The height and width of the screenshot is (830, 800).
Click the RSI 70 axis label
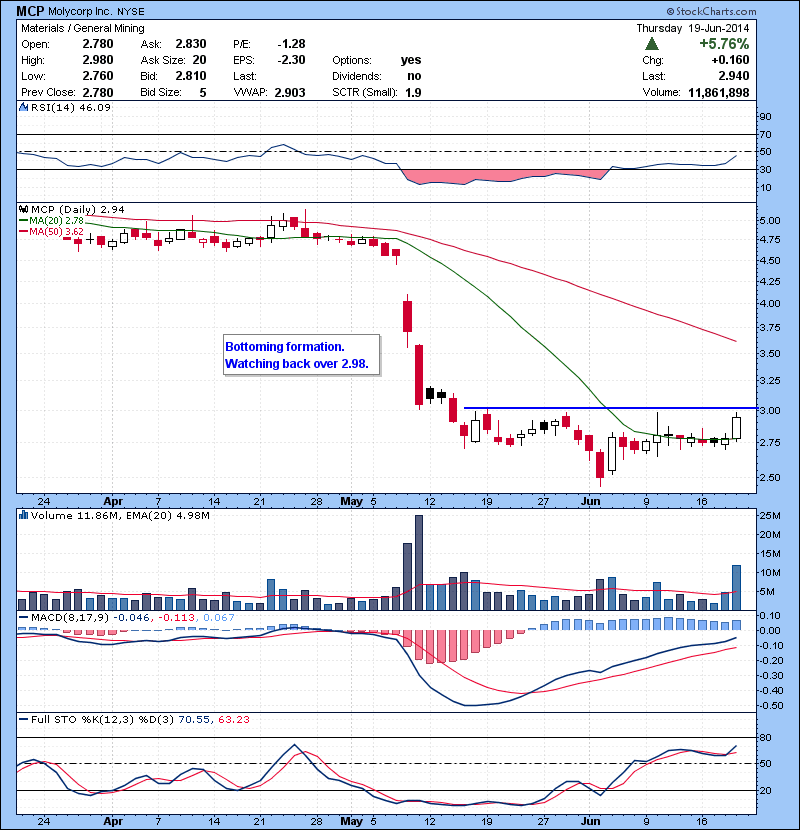pyautogui.click(x=766, y=134)
